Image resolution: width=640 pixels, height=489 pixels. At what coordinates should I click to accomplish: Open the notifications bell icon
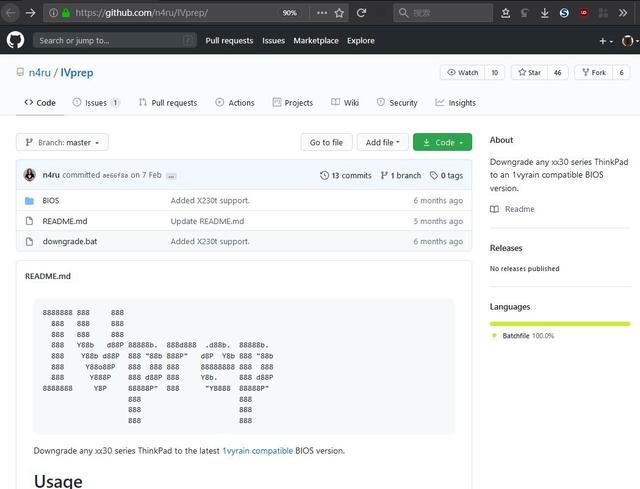584,41
